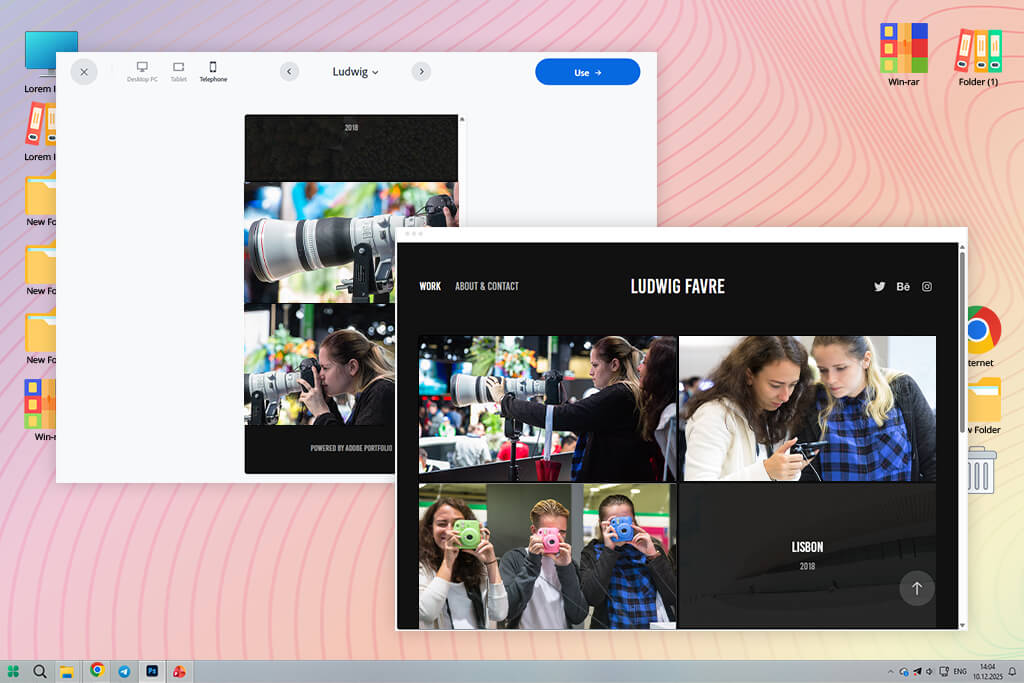Open the red app icon next to Photoshop in the taskbar
The height and width of the screenshot is (683, 1024).
tap(179, 671)
